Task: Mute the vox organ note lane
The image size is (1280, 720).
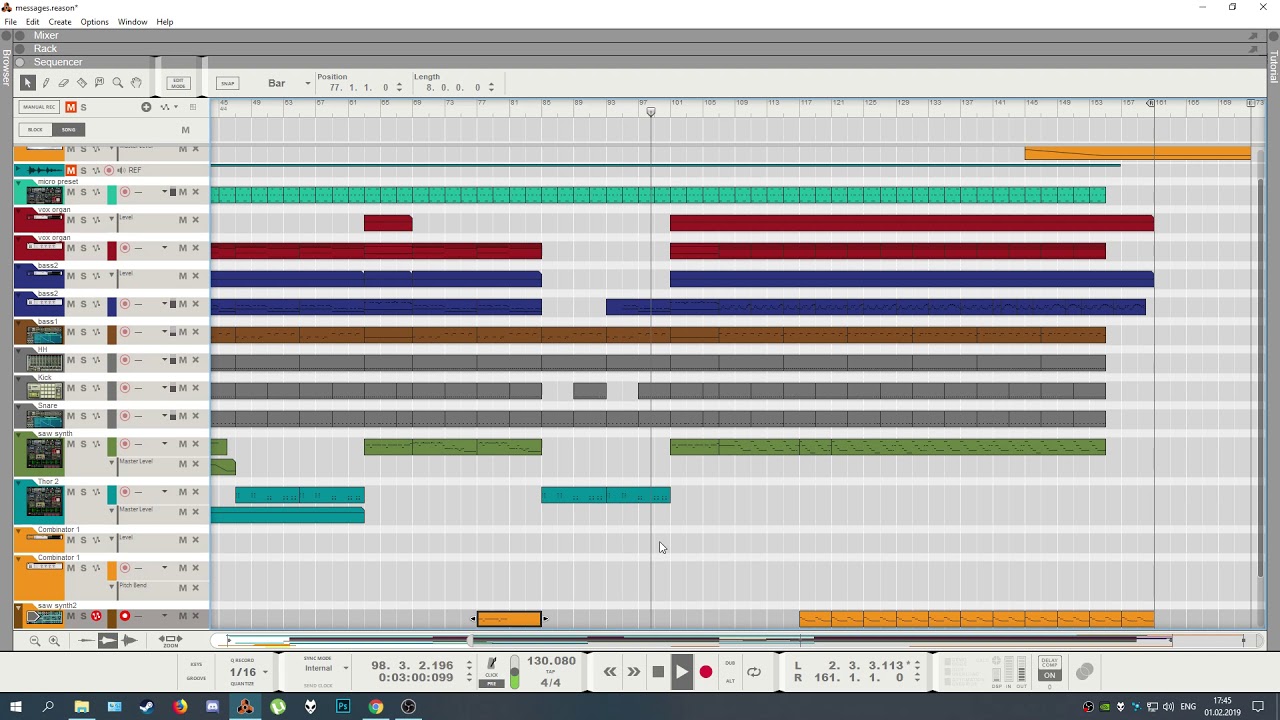Action: 183,248
